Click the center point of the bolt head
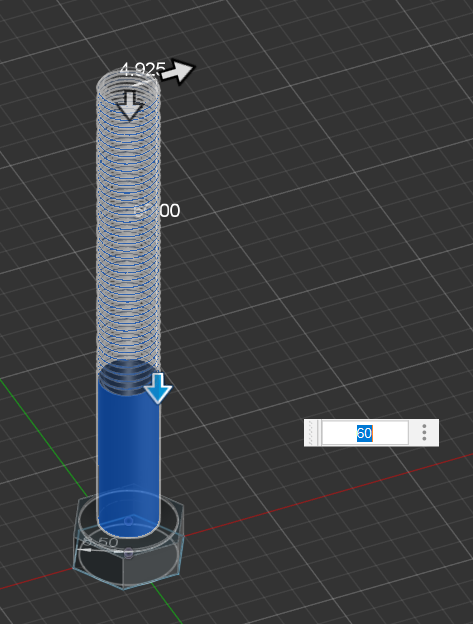 point(128,553)
